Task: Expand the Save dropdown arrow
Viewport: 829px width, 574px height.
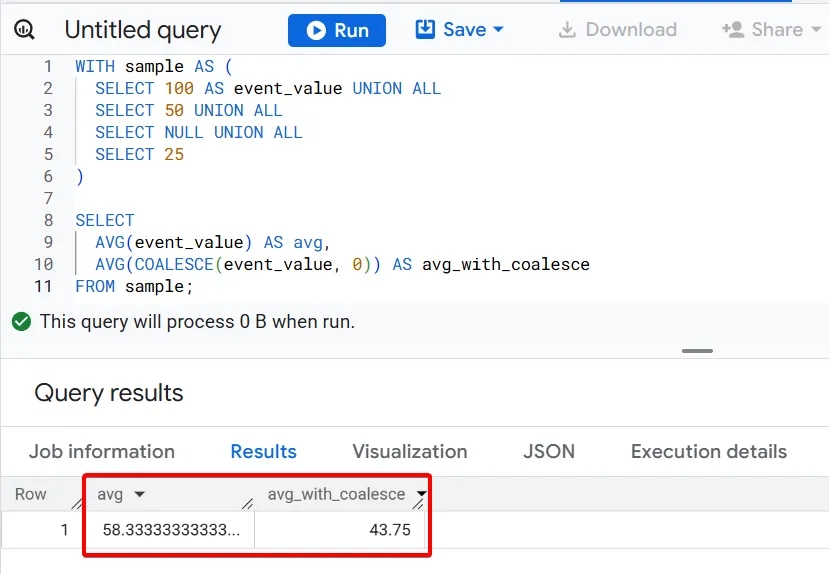Action: [x=498, y=30]
